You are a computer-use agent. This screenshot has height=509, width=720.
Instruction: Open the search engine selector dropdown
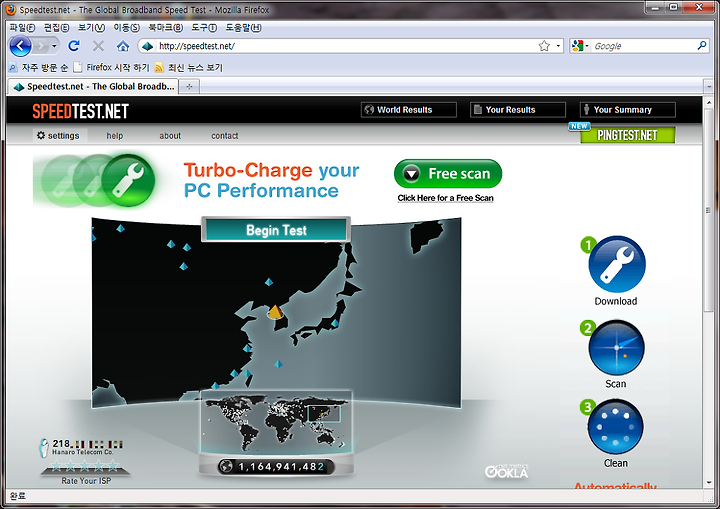pos(580,46)
